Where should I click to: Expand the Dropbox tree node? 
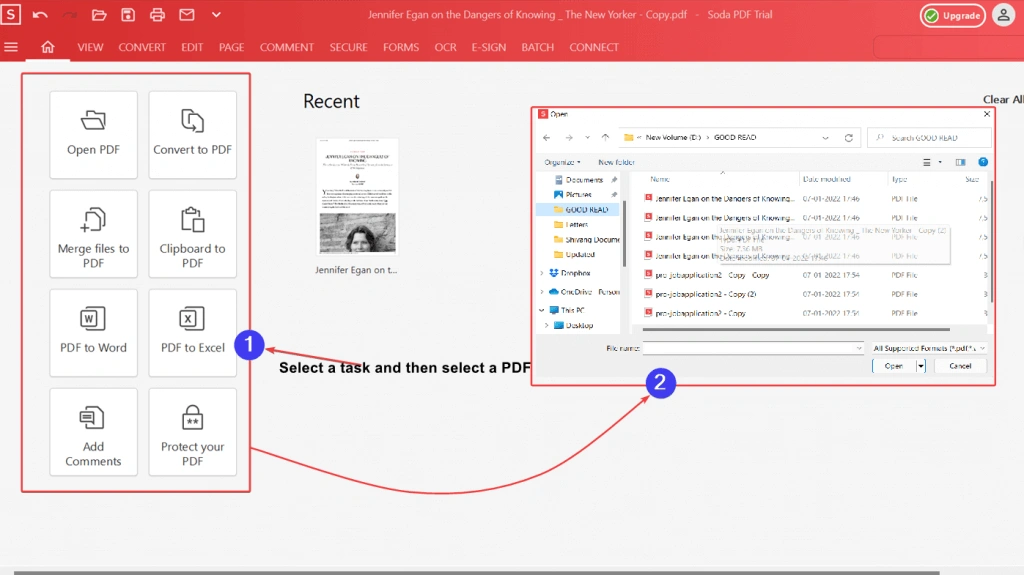click(x=541, y=273)
